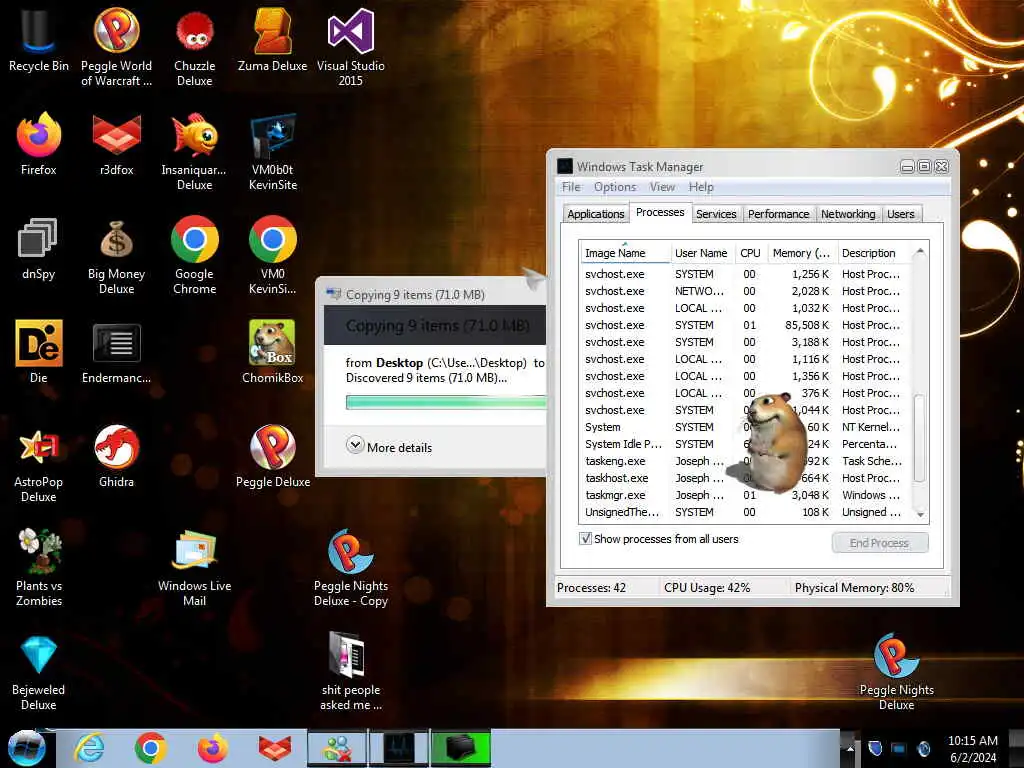Select the r3dfox desktop icon
The height and width of the screenshot is (768, 1024).
click(116, 144)
